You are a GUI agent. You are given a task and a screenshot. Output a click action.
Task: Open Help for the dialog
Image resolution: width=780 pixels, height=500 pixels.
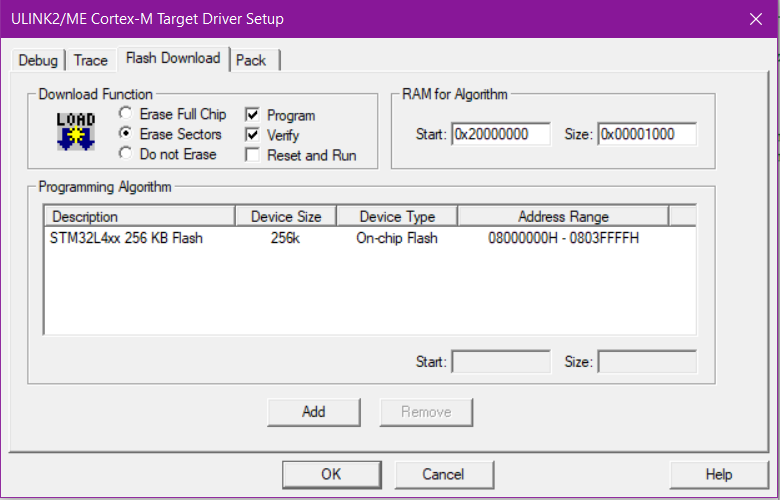click(719, 475)
